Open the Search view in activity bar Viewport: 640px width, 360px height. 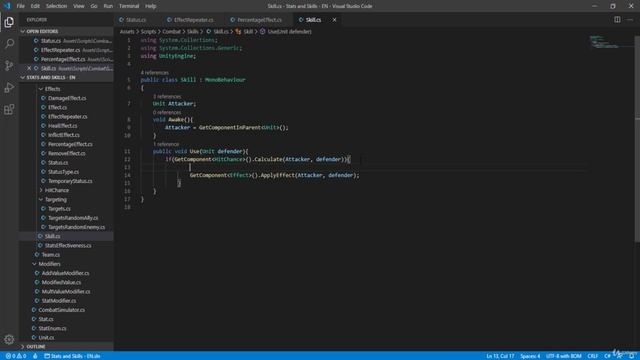click(9, 44)
